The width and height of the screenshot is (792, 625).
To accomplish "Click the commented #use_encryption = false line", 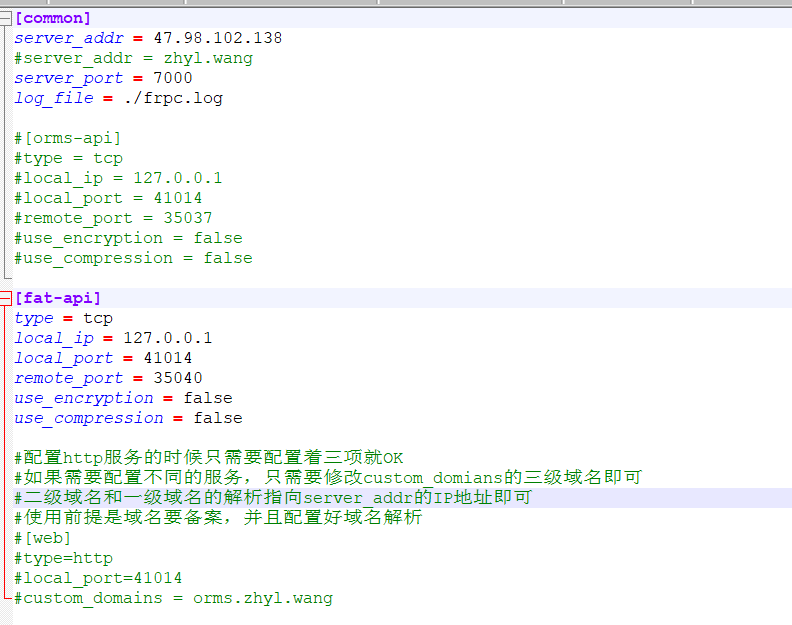I will click(128, 238).
